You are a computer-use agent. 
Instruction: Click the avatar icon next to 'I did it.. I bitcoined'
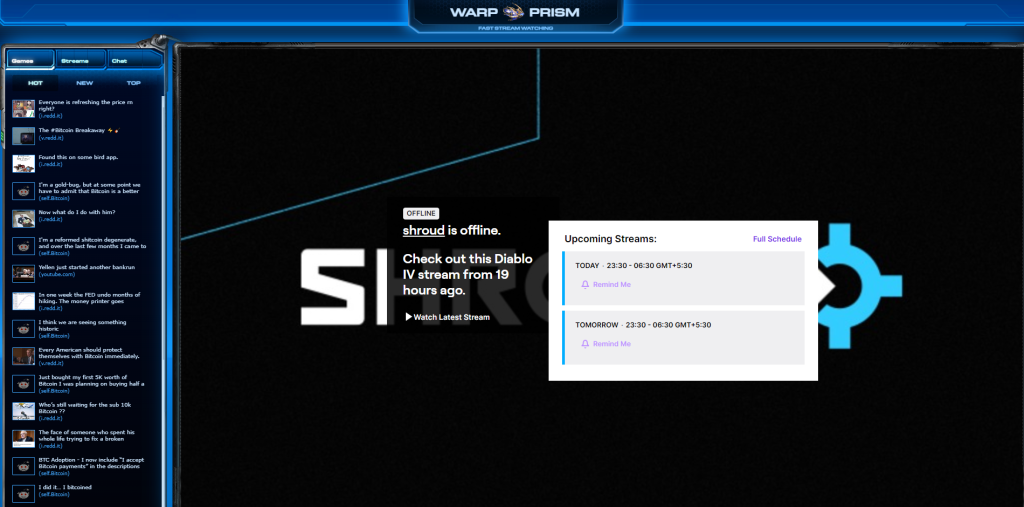pyautogui.click(x=24, y=493)
